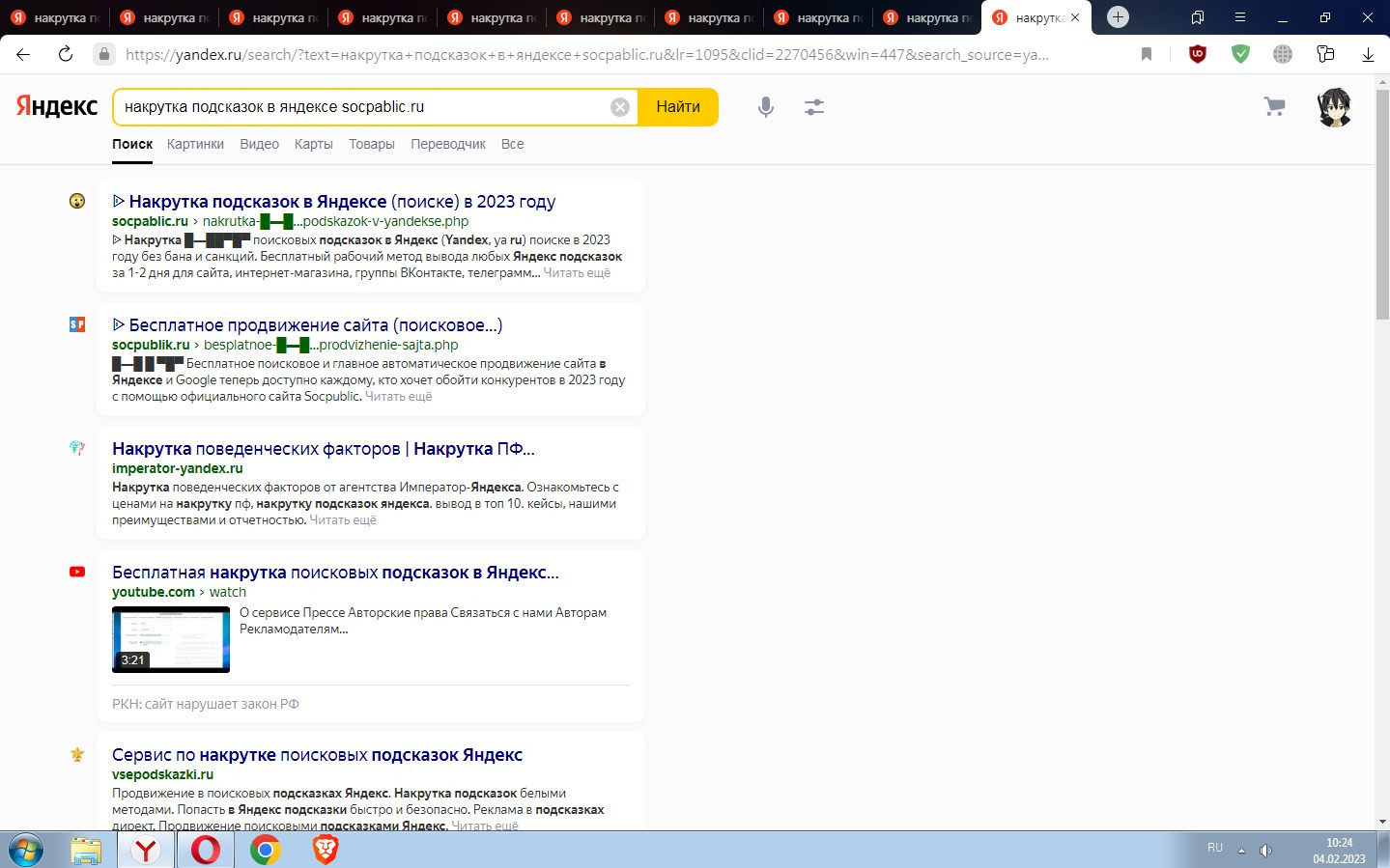Click the vsepodskazki.ru star favicon

77,754
